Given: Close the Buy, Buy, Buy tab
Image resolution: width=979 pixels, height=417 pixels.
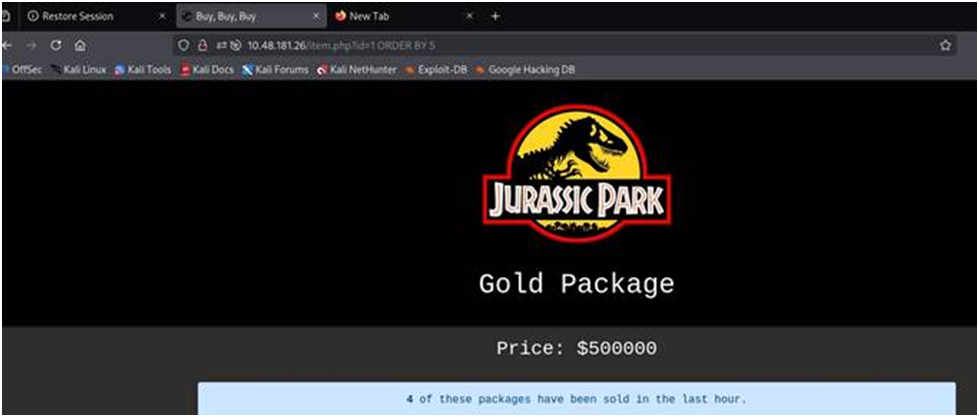Looking at the screenshot, I should (316, 17).
